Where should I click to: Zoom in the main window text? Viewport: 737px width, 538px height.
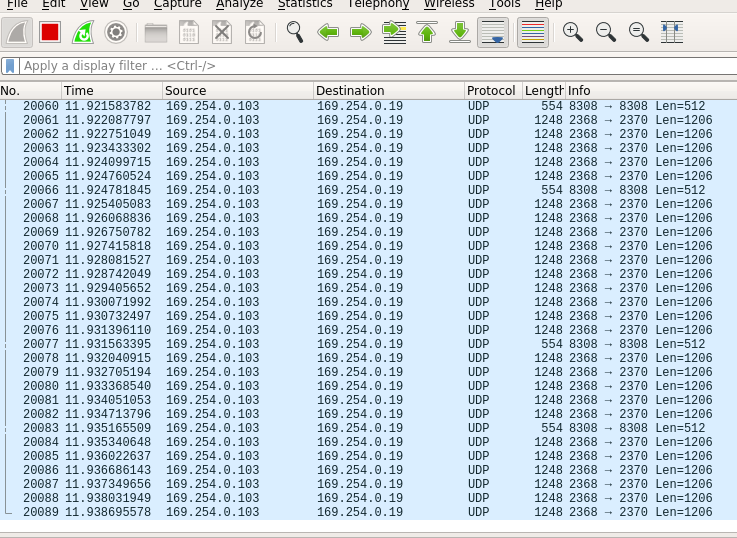point(572,32)
